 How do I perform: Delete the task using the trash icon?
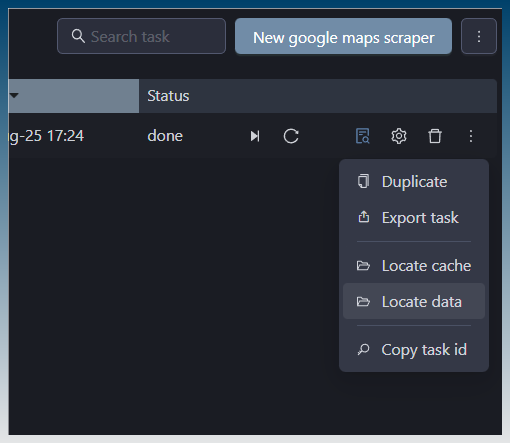pyautogui.click(x=435, y=136)
